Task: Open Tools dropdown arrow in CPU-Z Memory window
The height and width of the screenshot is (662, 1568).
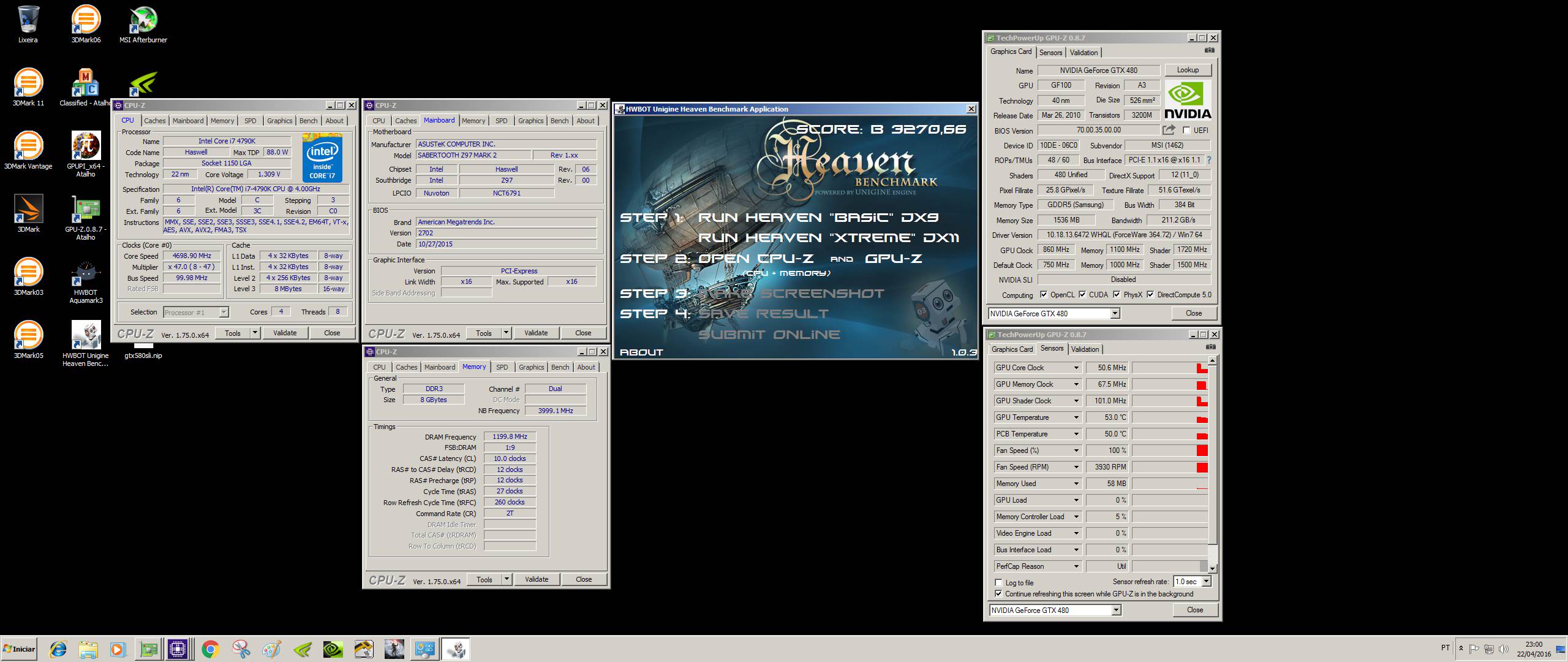Action: 507,579
